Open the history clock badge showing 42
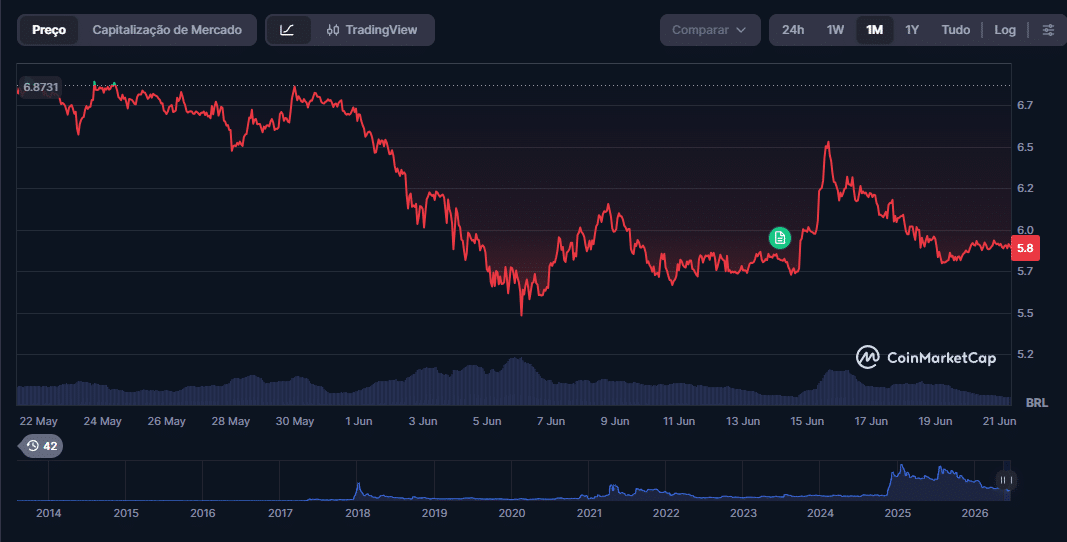The image size is (1067, 542). coord(42,446)
